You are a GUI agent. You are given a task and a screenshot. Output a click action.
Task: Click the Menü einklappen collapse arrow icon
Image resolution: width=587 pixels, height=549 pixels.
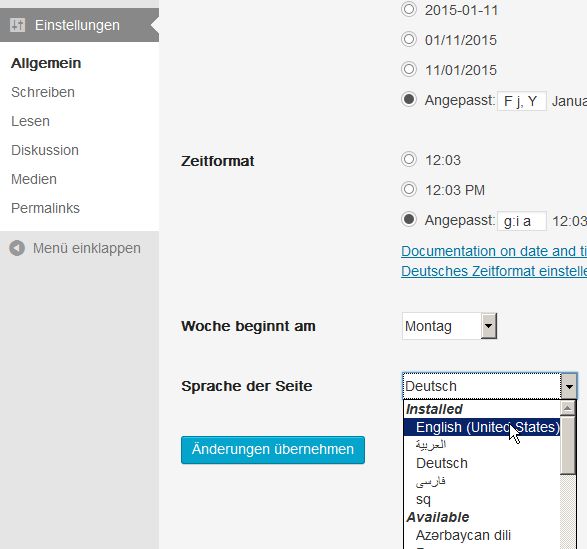17,248
